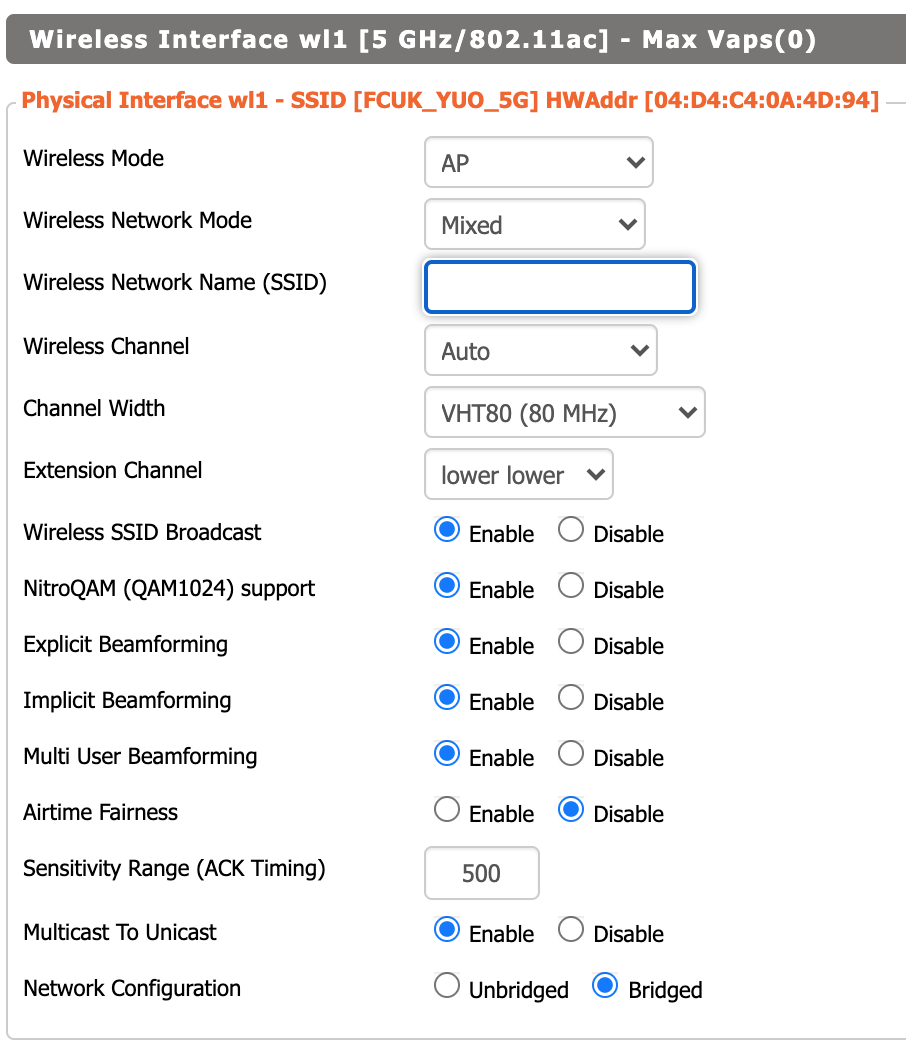Select Enable for Explicit Beamforming

coord(447,643)
